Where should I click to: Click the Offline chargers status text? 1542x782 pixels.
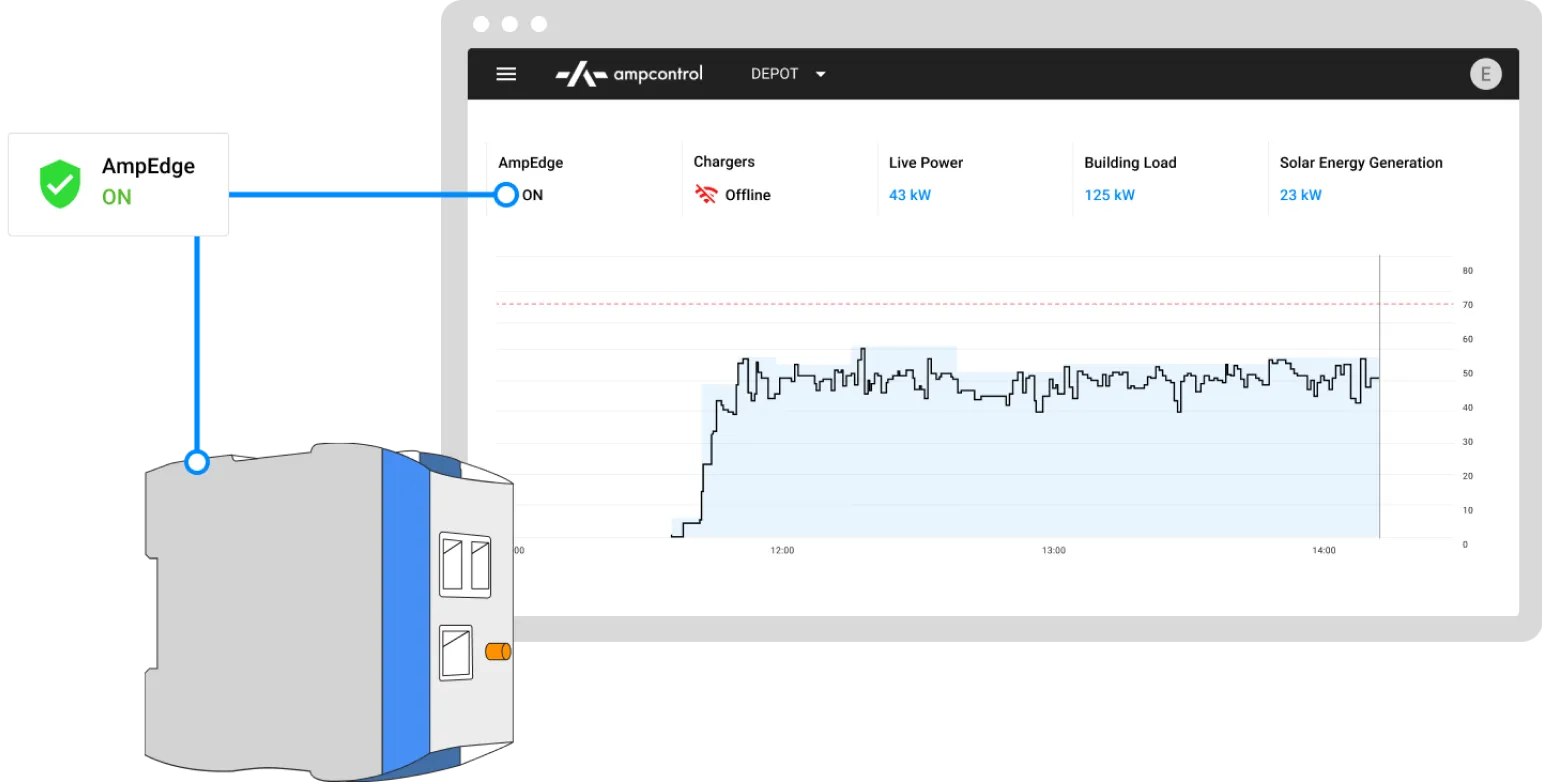(748, 195)
